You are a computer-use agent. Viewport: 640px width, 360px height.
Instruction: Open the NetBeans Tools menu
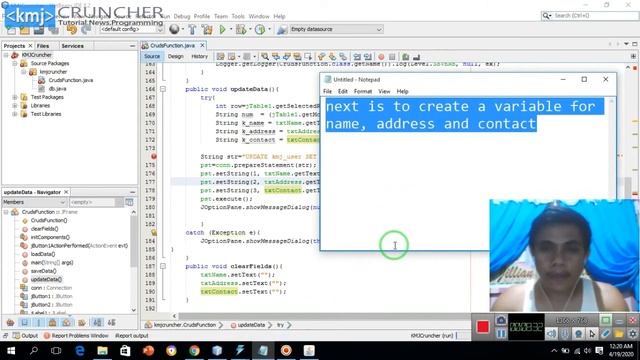pos(238,16)
